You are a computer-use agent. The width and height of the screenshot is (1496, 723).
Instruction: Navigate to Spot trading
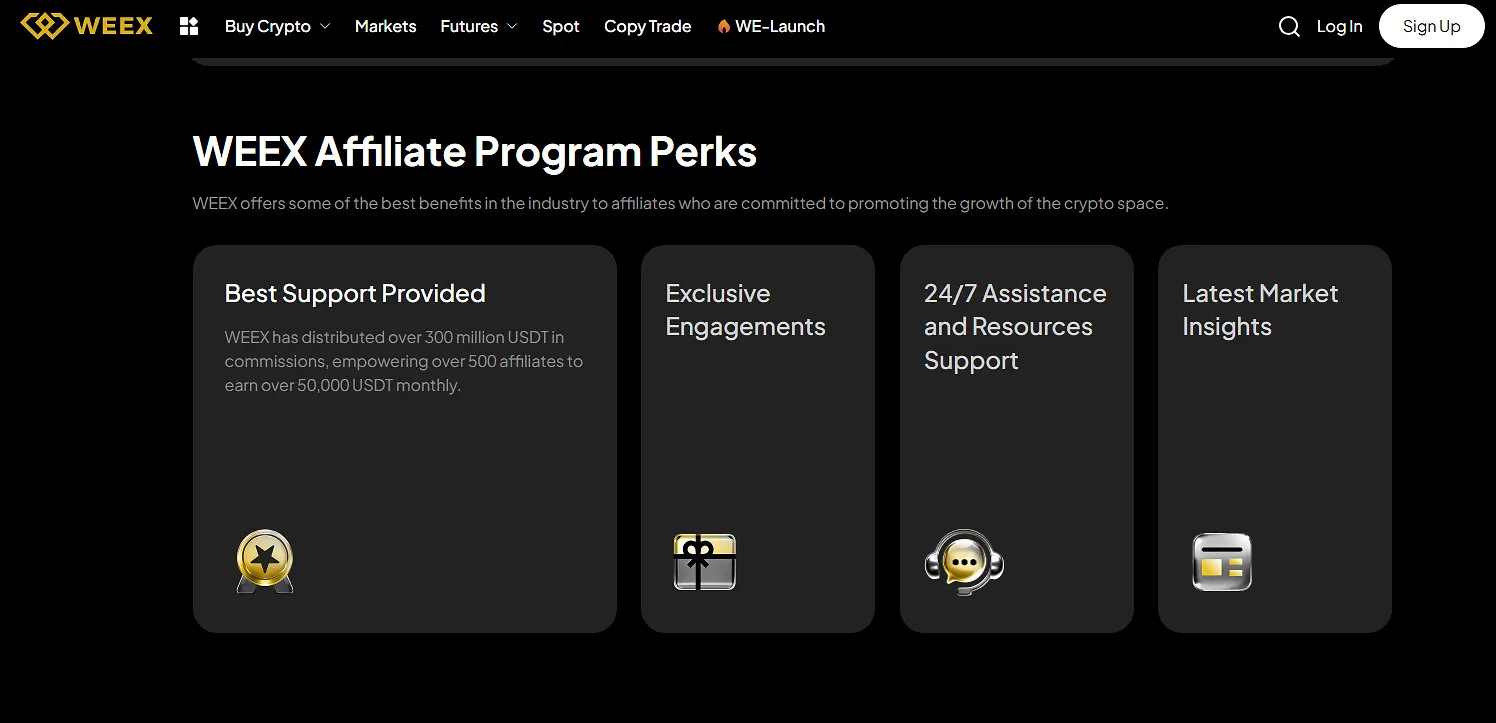click(561, 27)
